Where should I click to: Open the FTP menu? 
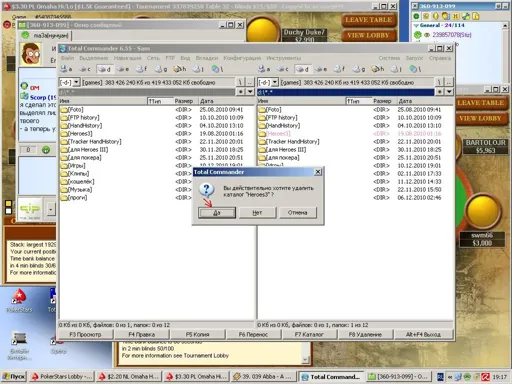point(170,58)
